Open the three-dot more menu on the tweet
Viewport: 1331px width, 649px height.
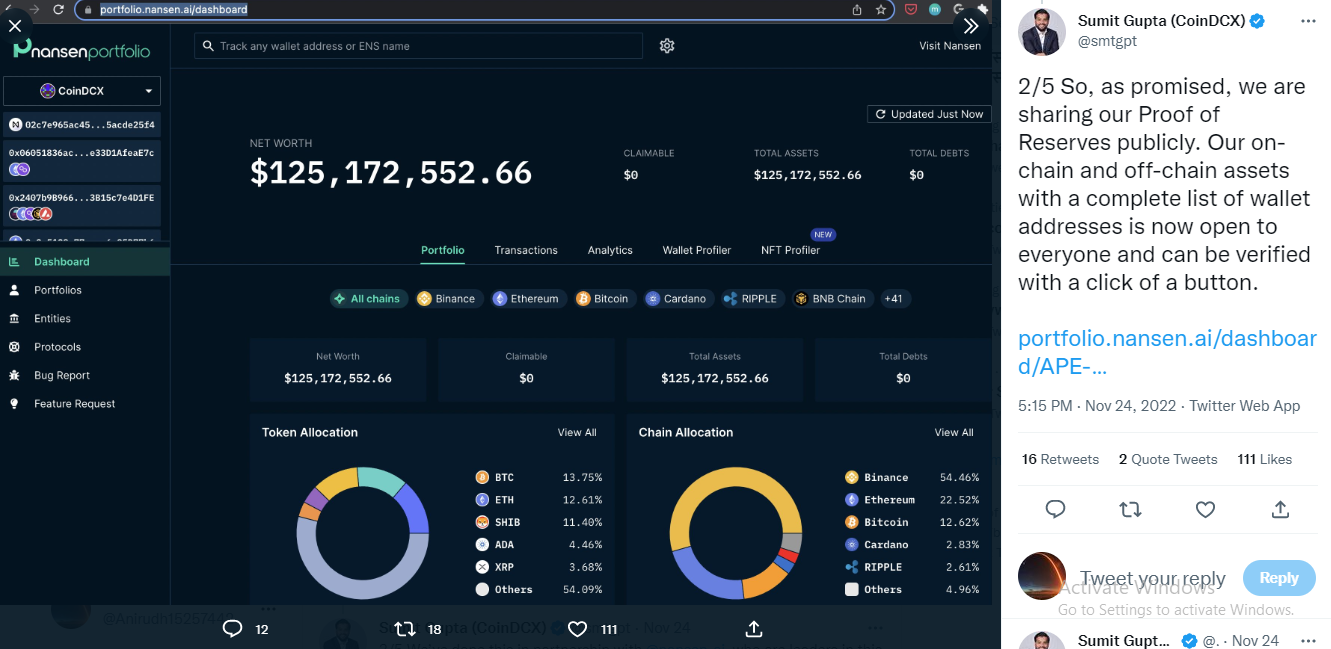(1308, 20)
